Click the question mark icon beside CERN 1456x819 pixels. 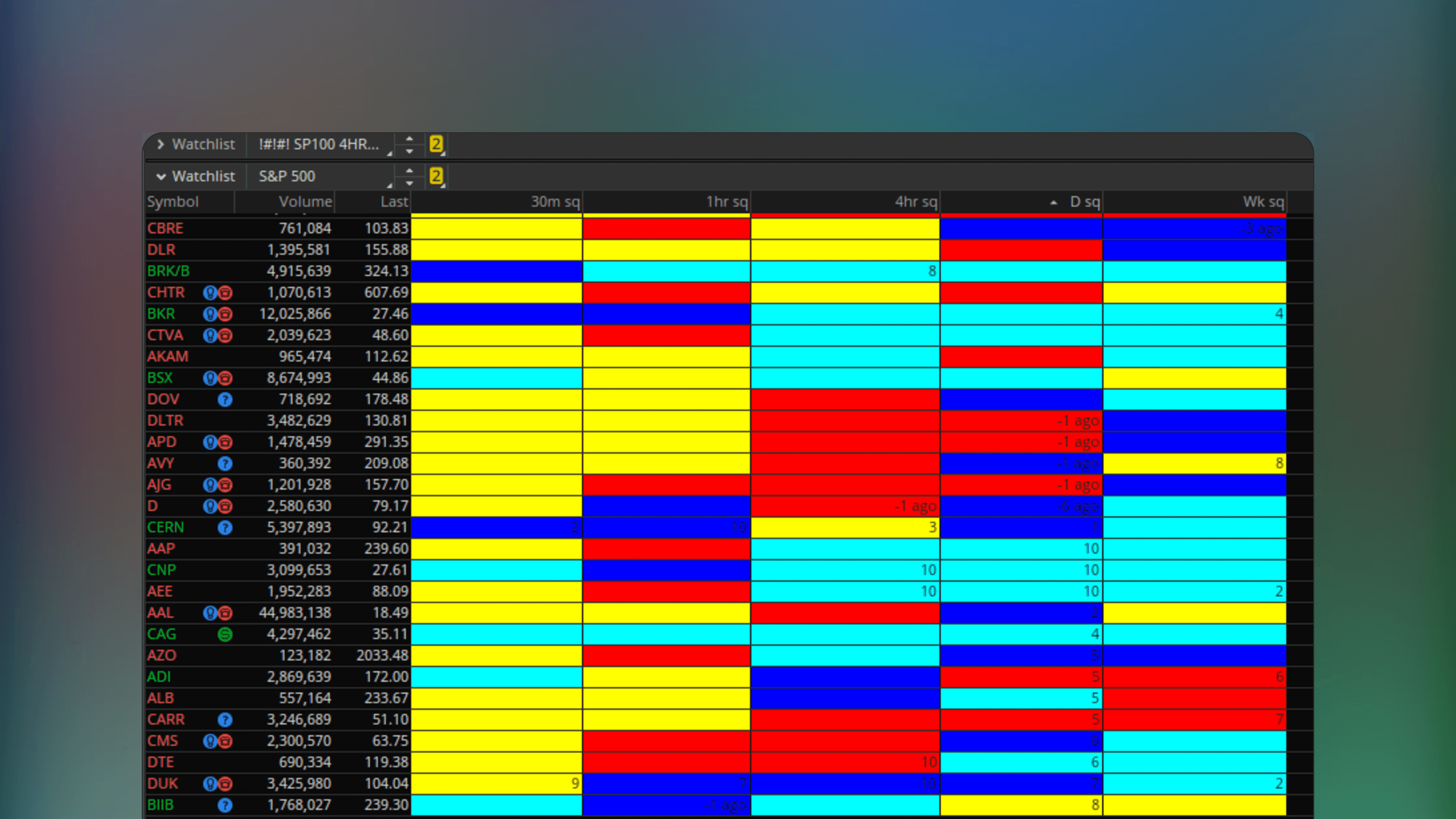coord(225,527)
